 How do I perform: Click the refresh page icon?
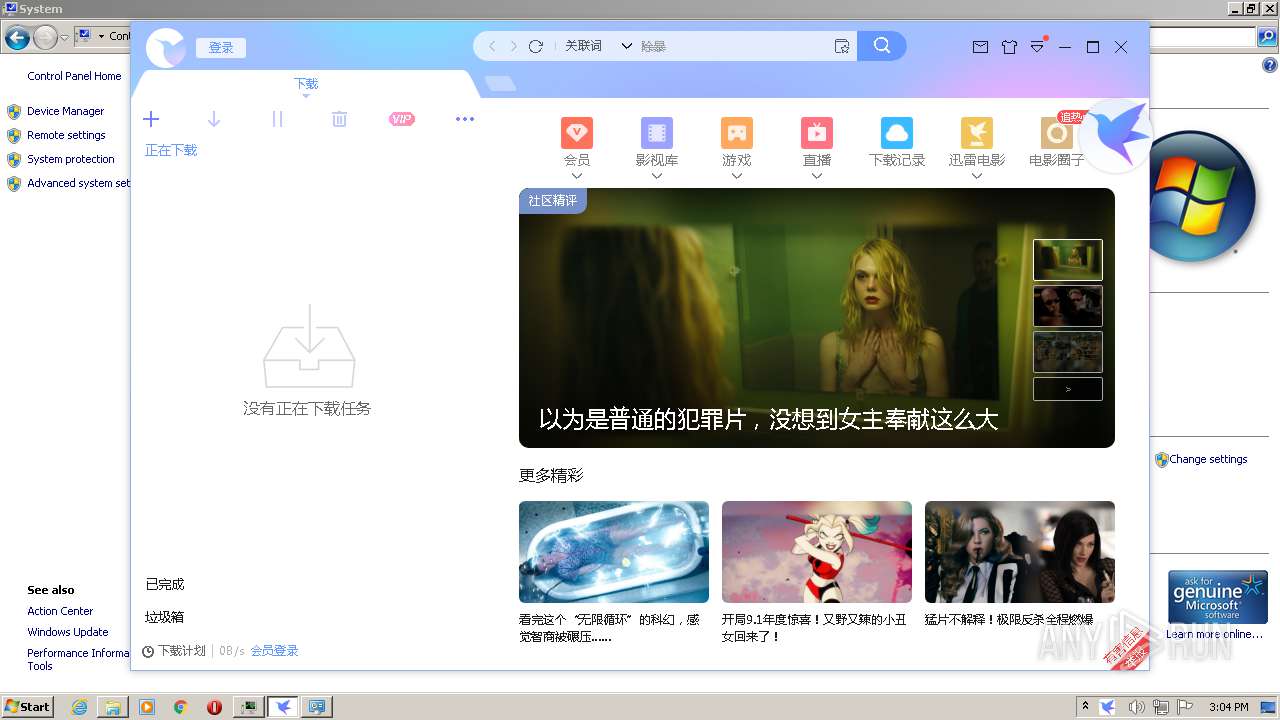[536, 46]
